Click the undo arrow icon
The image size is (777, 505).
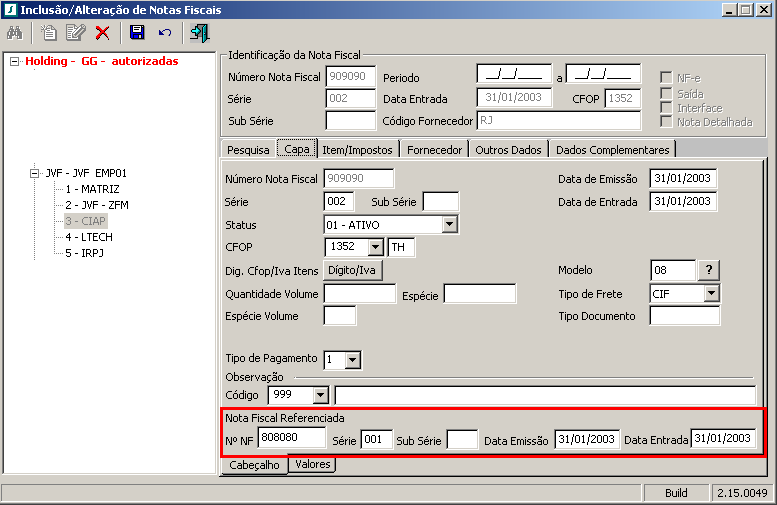tap(164, 33)
